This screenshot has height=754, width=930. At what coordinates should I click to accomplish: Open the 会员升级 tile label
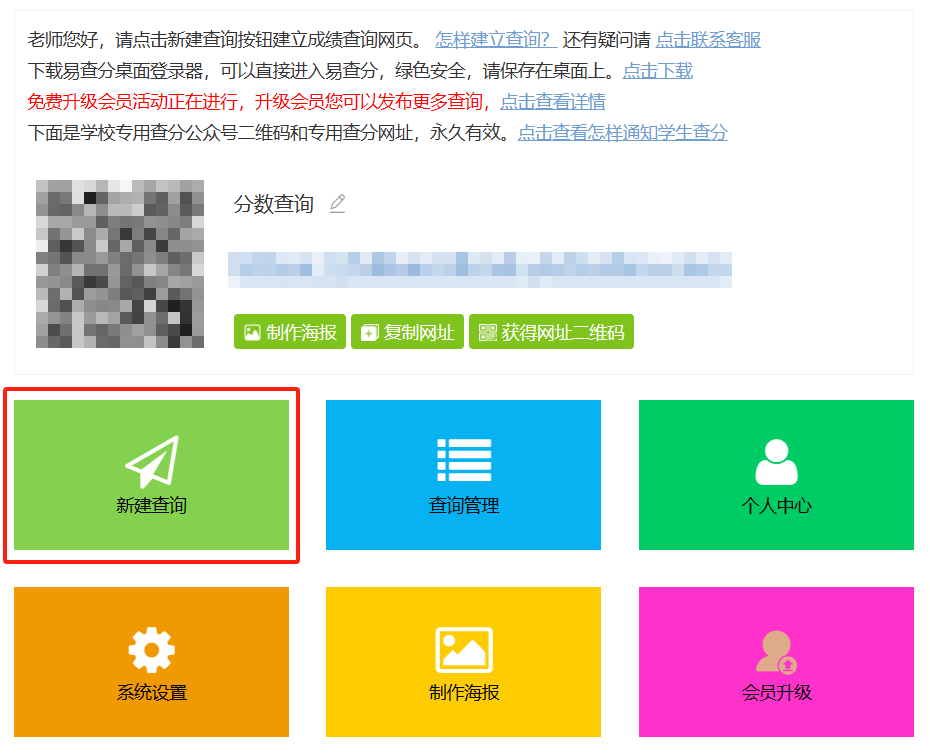[776, 692]
